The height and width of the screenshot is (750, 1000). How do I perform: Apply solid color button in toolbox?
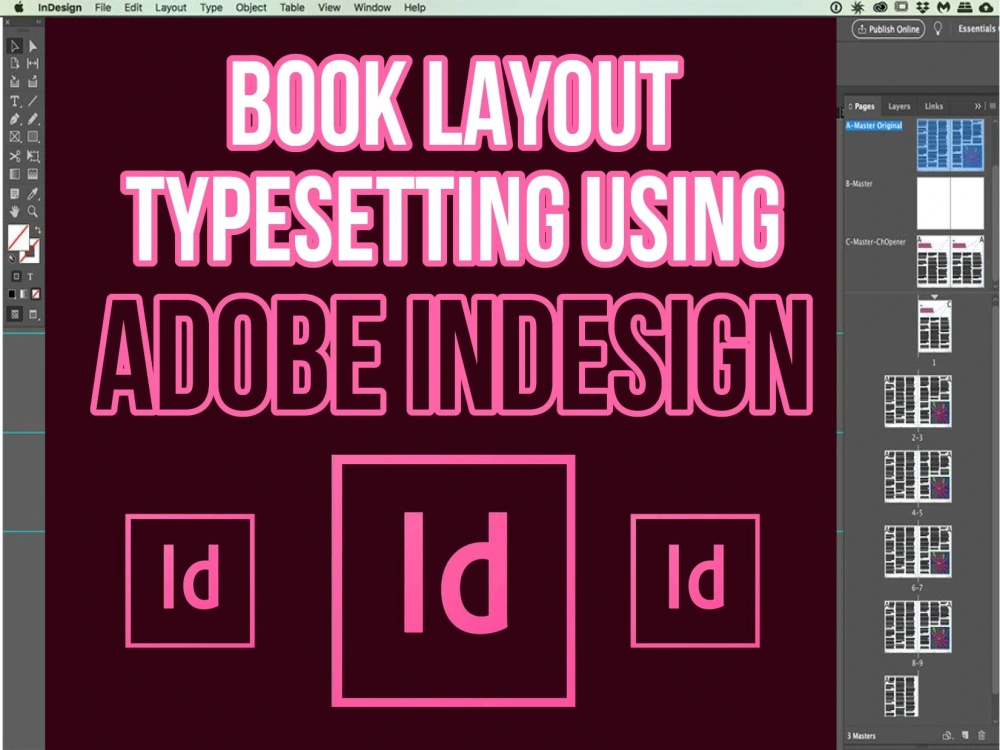[11, 294]
